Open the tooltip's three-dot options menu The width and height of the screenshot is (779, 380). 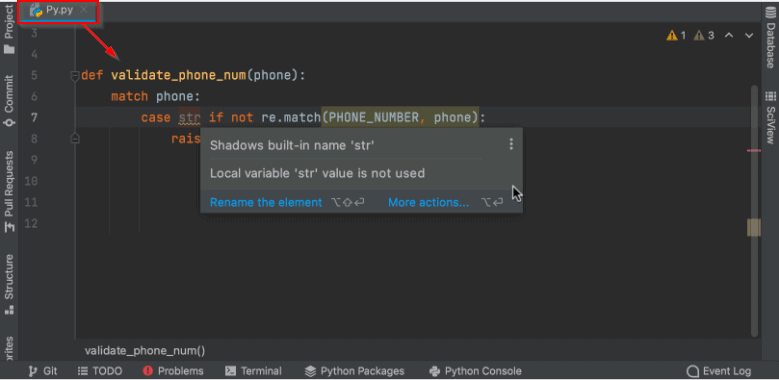[511, 145]
